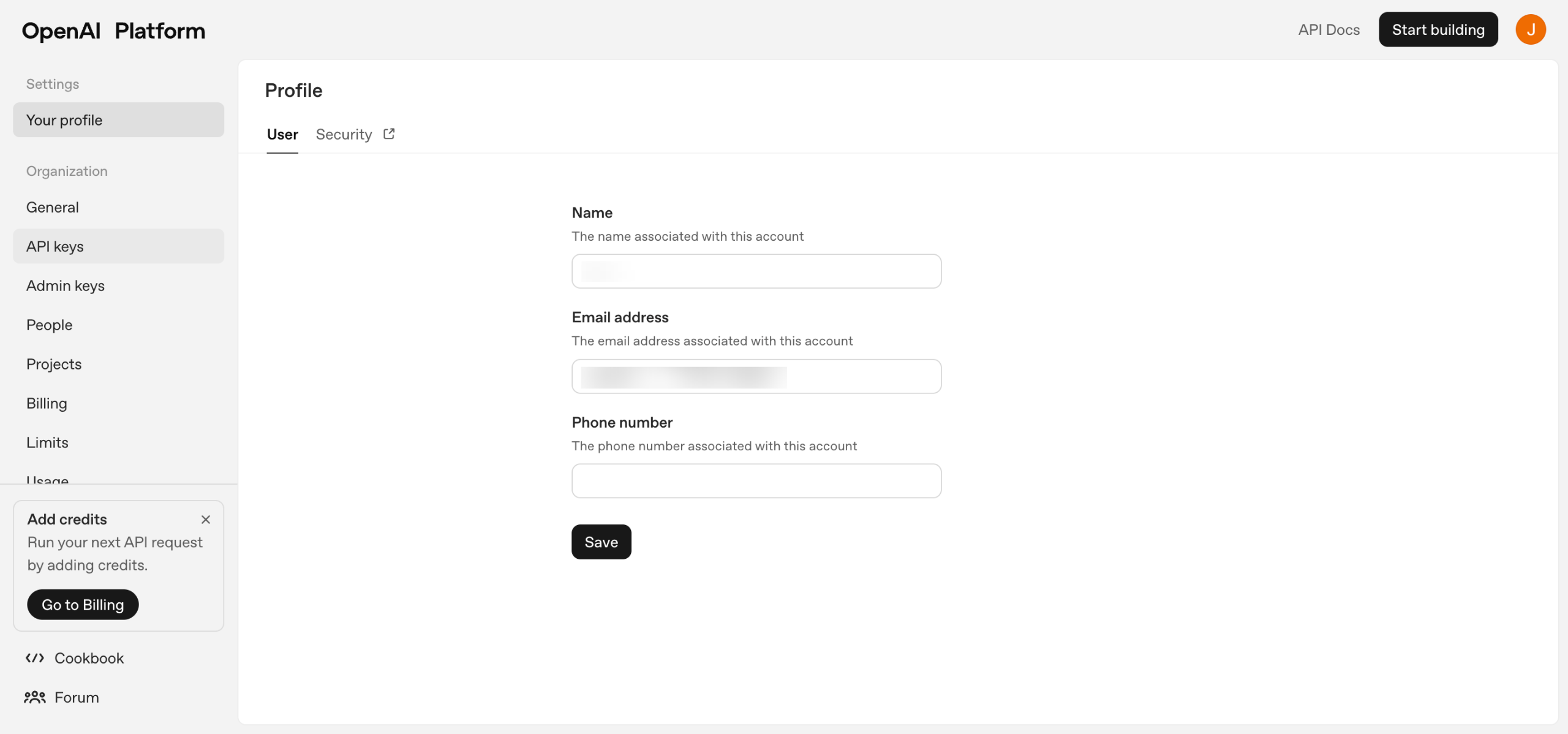Switch to the User tab

(282, 134)
